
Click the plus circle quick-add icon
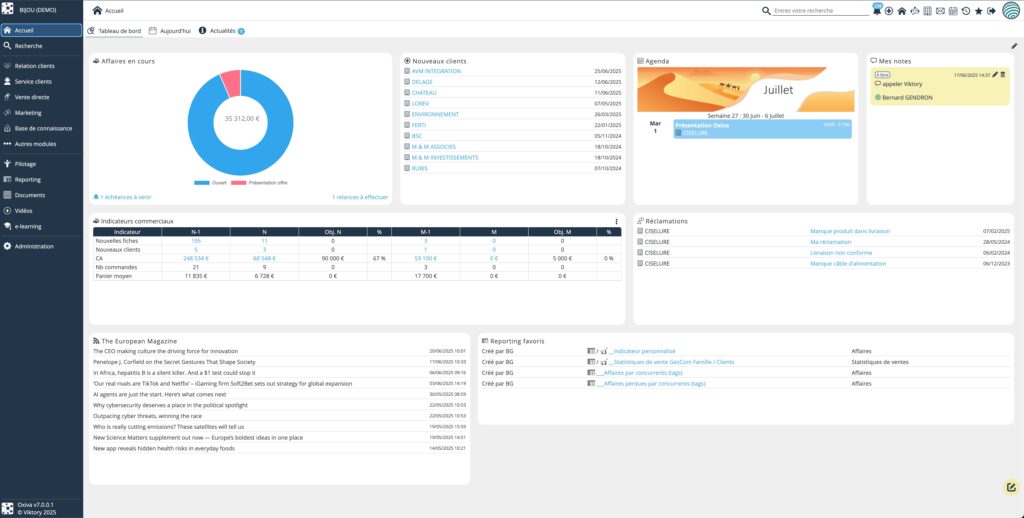coord(889,11)
